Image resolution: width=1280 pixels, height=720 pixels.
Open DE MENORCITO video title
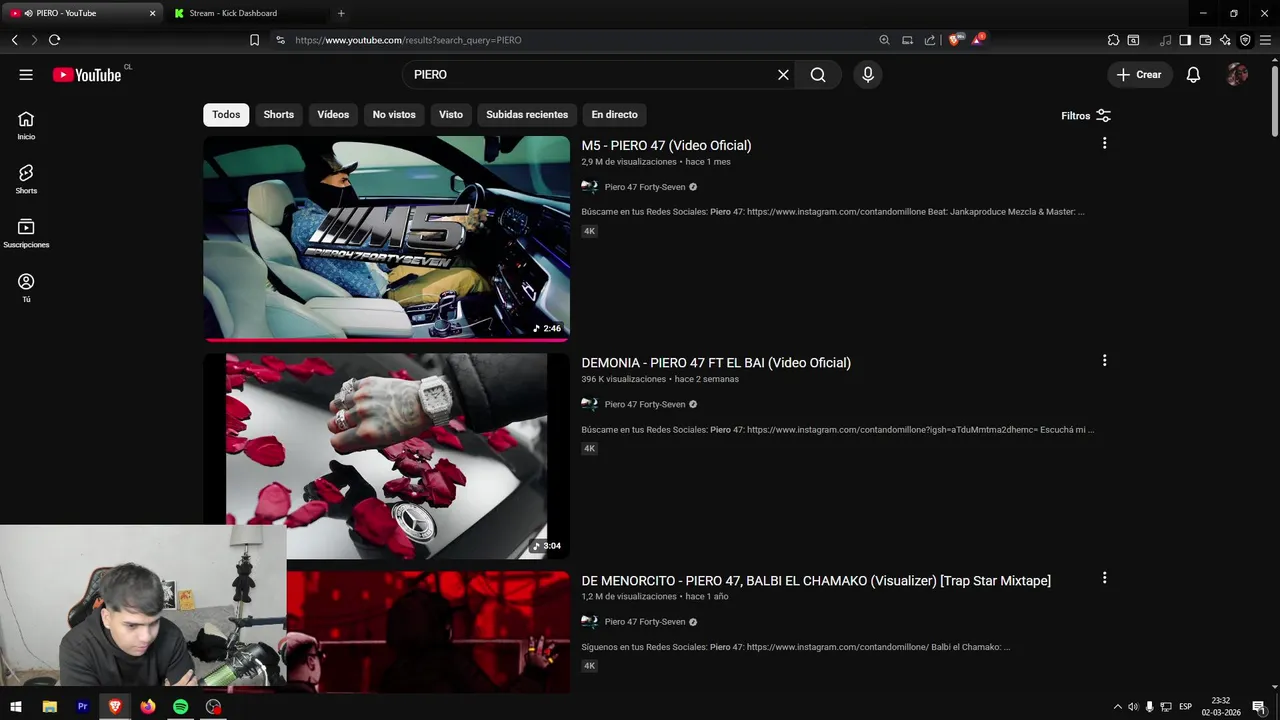tap(816, 581)
